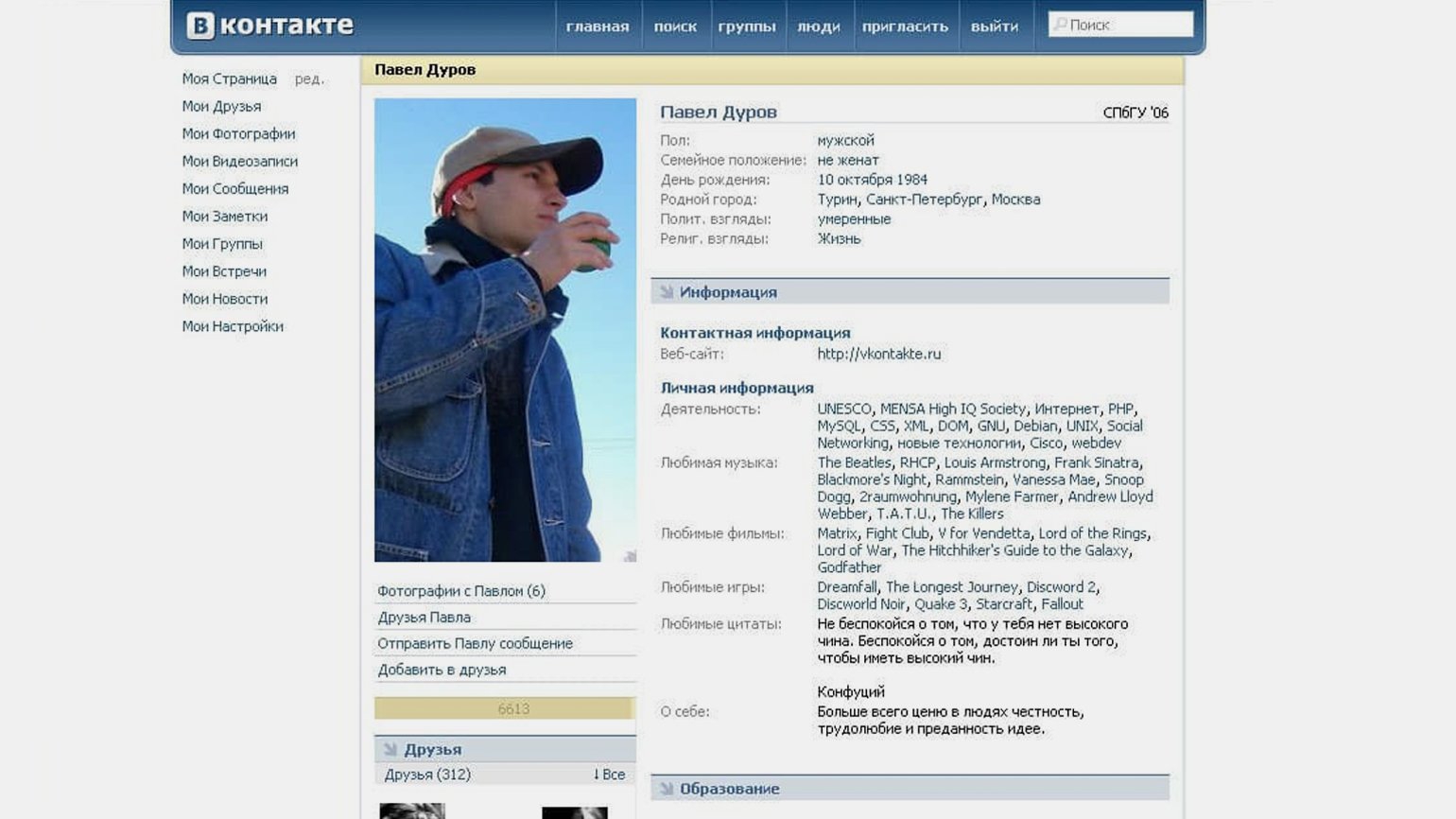The width and height of the screenshot is (1456, 819).
Task: Click the Rammstein music link
Action: (969, 480)
